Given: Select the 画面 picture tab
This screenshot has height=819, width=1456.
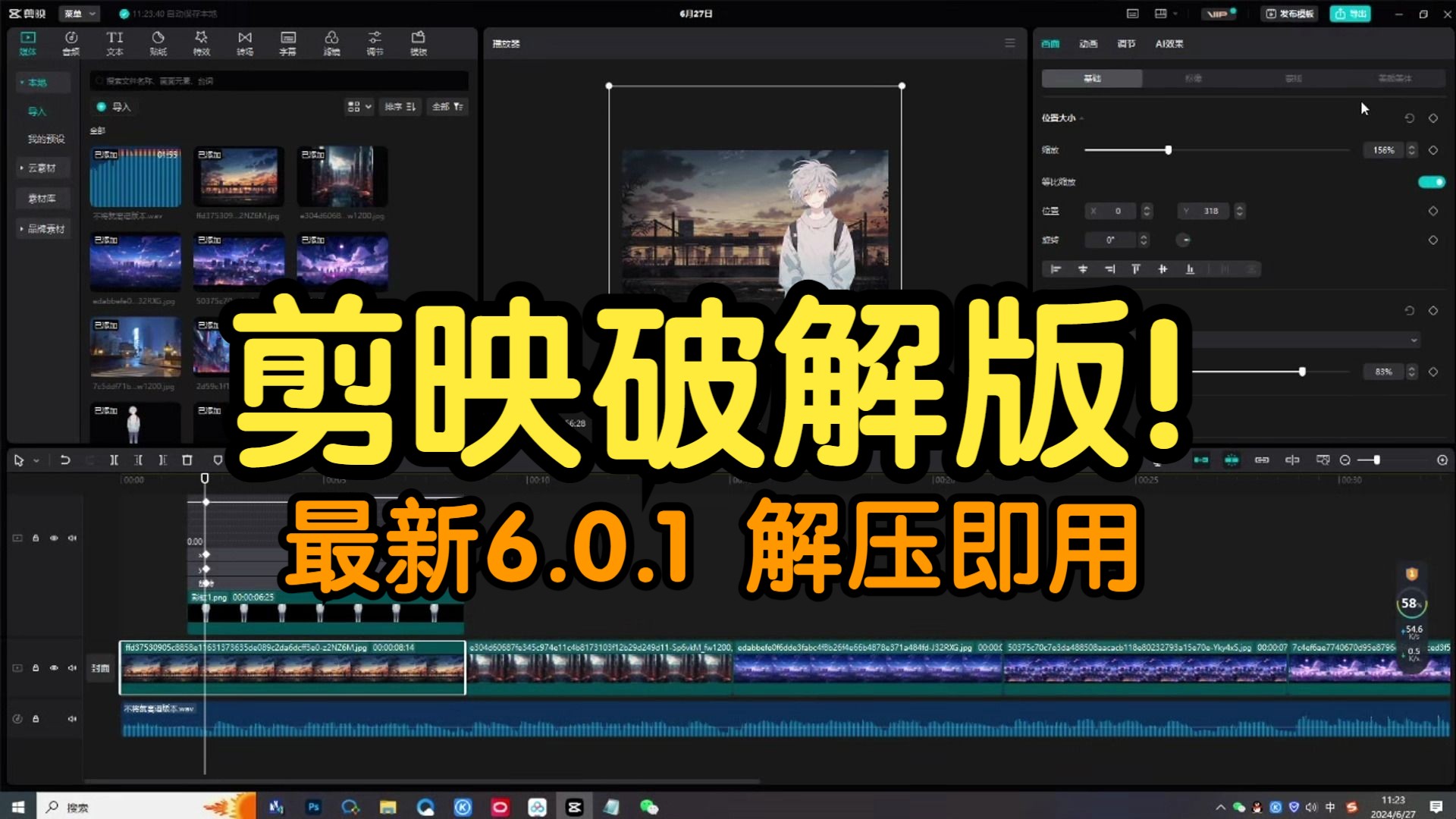Looking at the screenshot, I should tap(1050, 44).
